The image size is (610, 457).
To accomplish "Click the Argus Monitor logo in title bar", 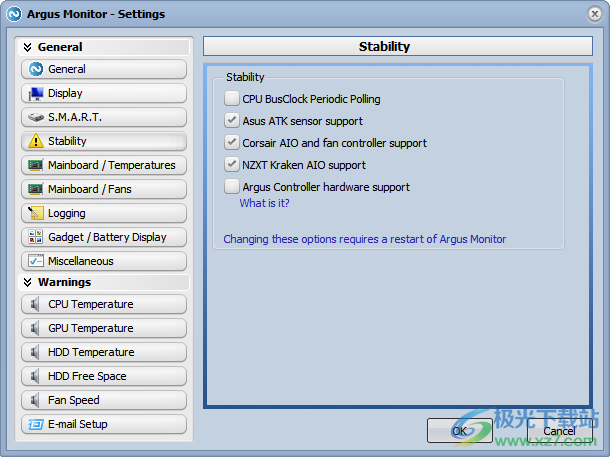I will [14, 14].
